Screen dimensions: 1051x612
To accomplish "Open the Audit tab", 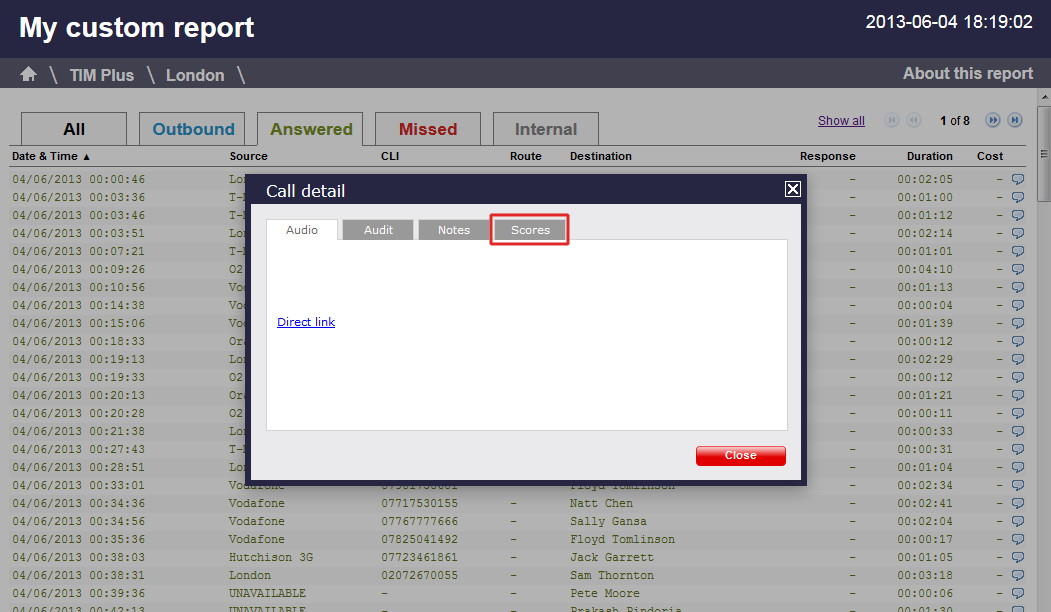I will point(378,230).
